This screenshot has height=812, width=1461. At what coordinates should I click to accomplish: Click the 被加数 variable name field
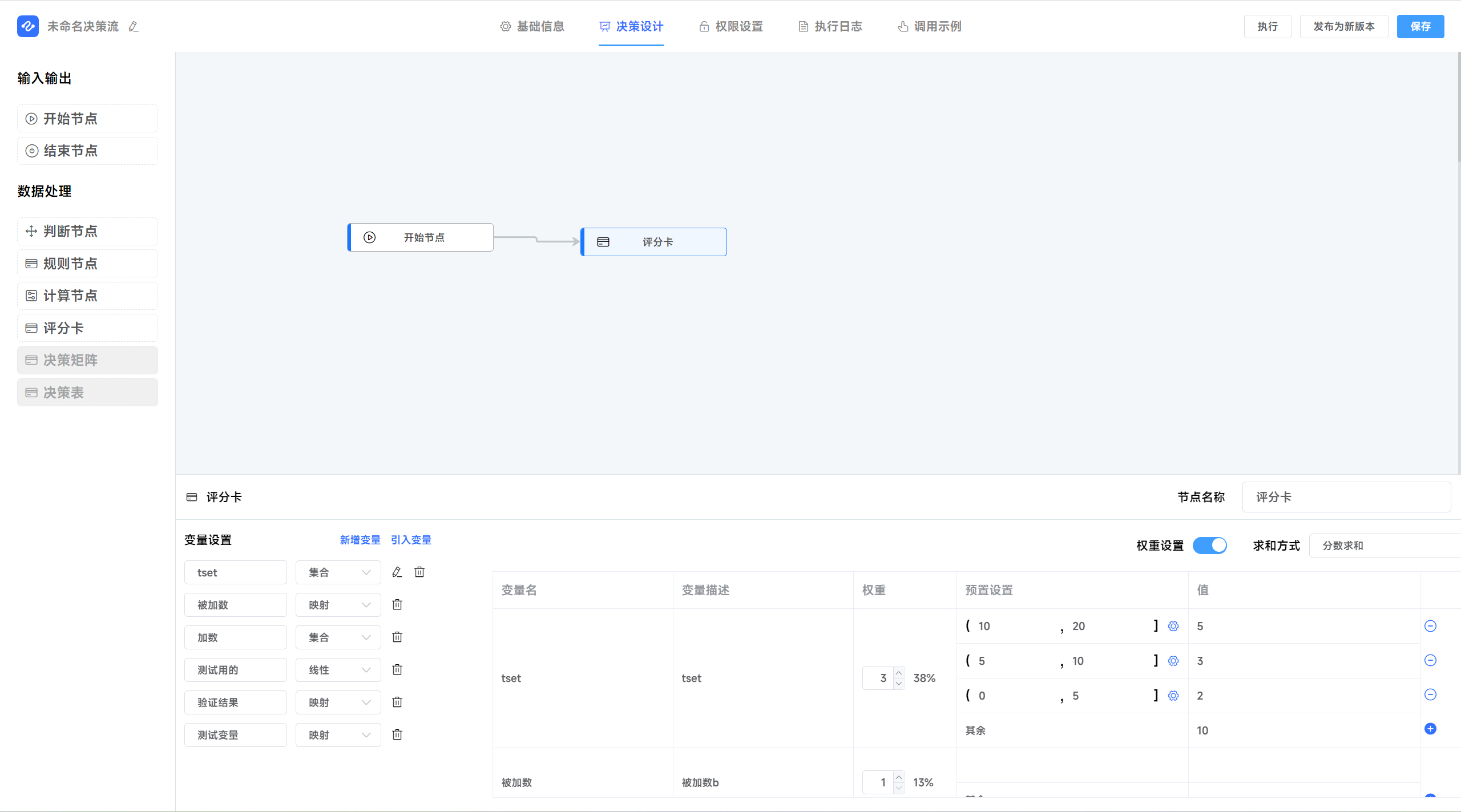(x=236, y=605)
